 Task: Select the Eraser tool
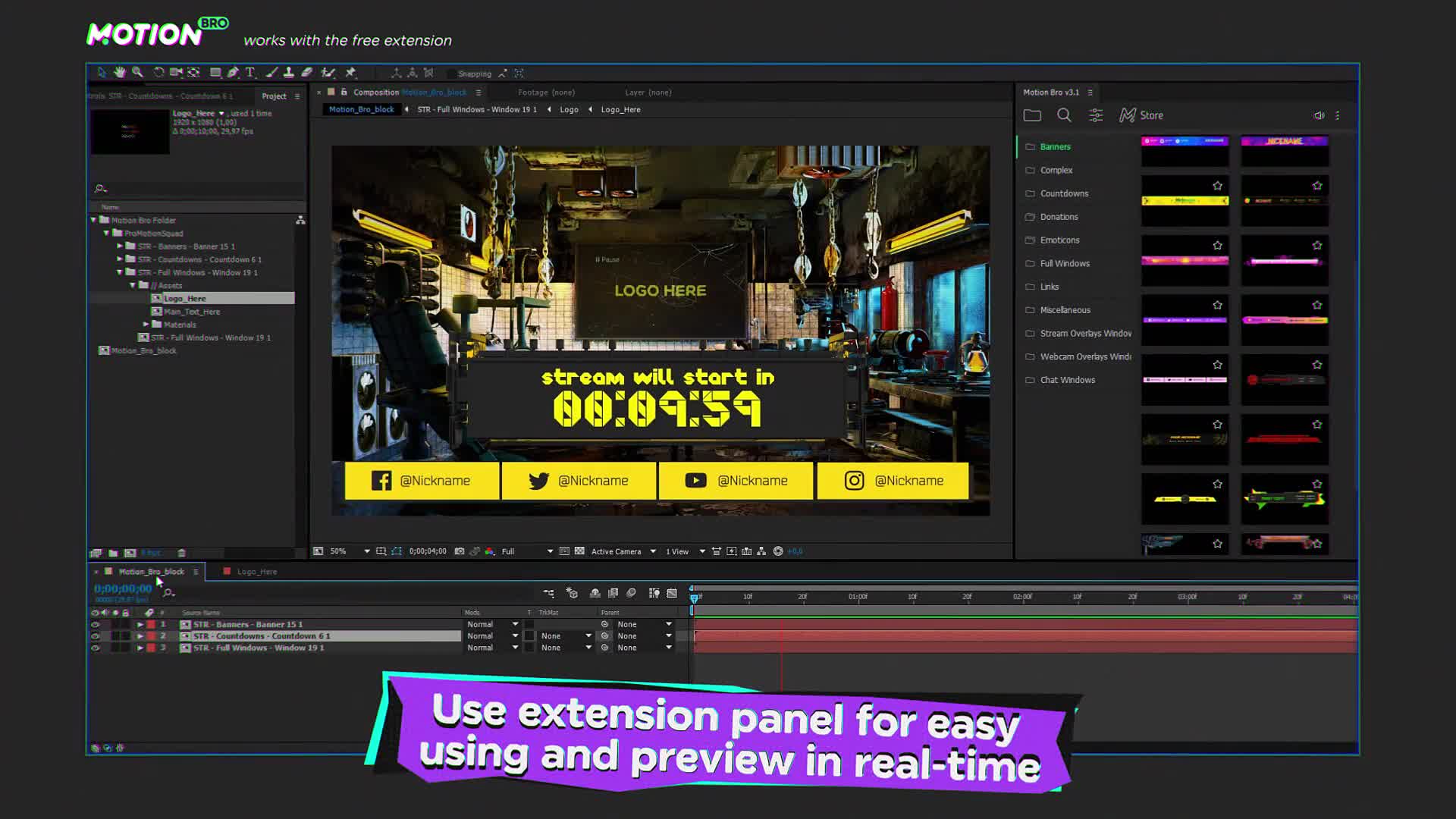coord(307,73)
